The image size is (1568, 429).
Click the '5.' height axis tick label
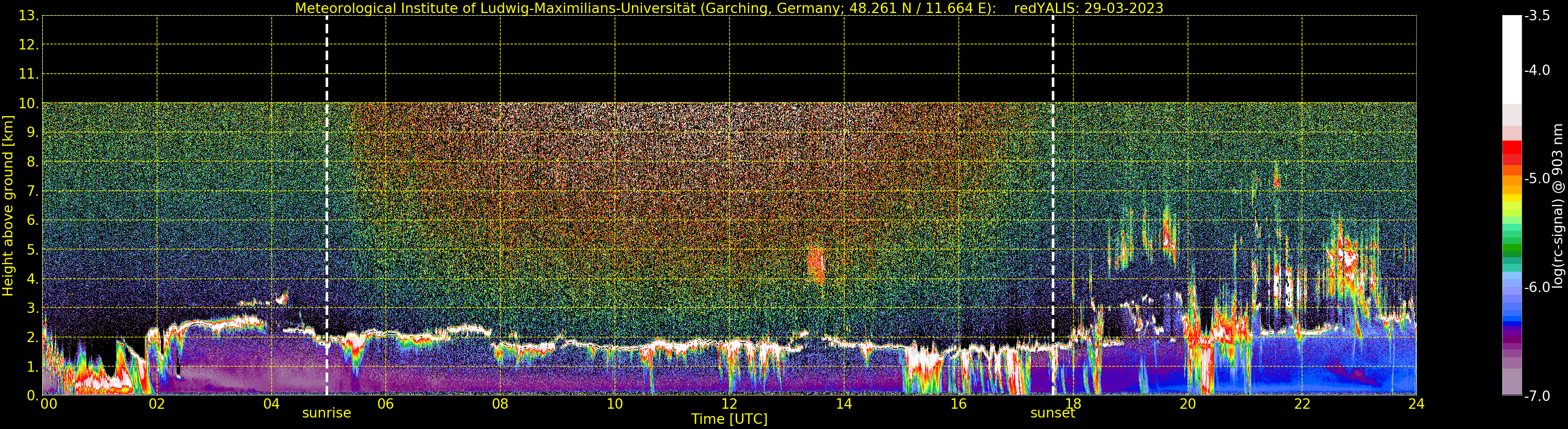(32, 249)
